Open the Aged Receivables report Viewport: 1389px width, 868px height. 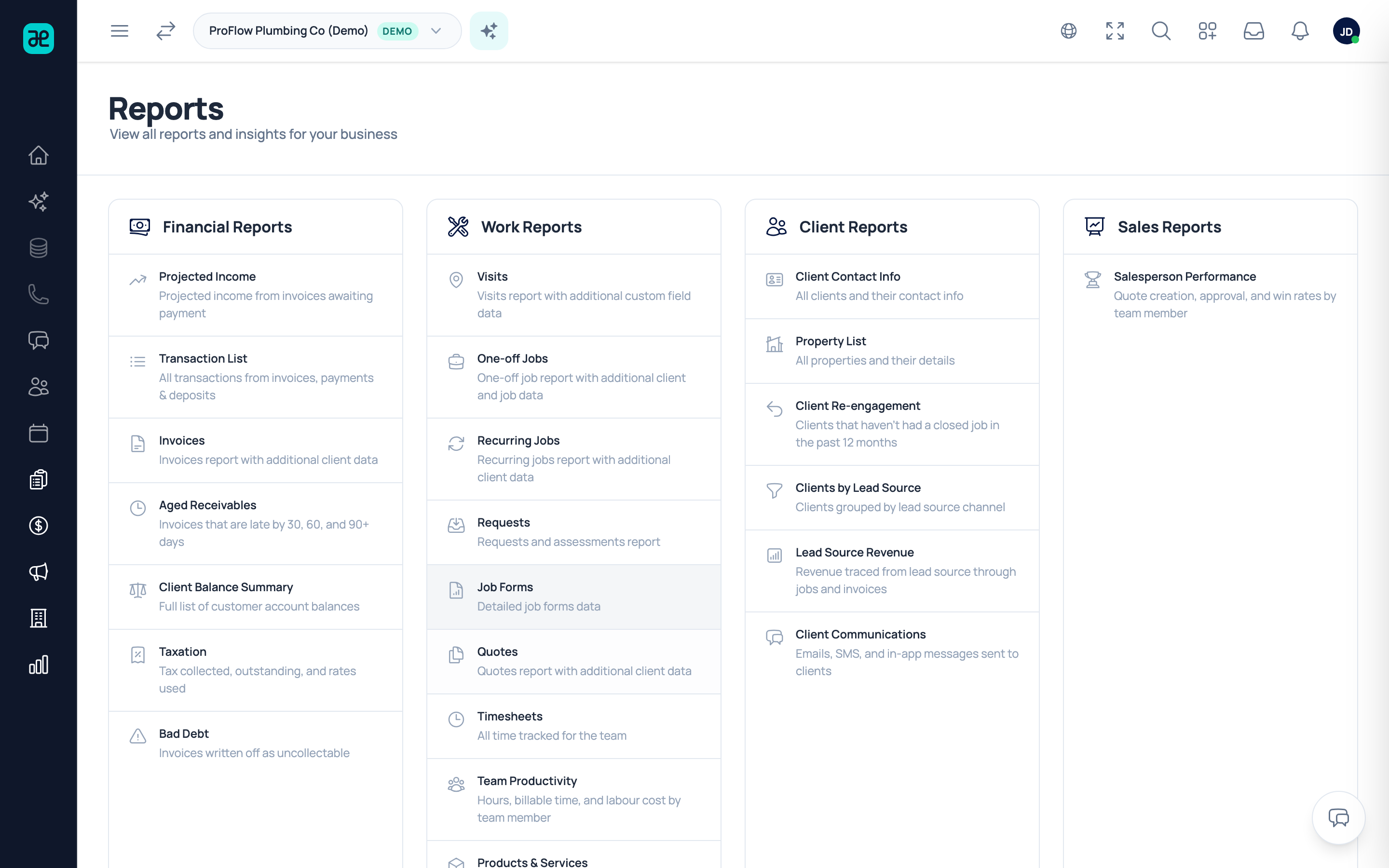tap(256, 524)
